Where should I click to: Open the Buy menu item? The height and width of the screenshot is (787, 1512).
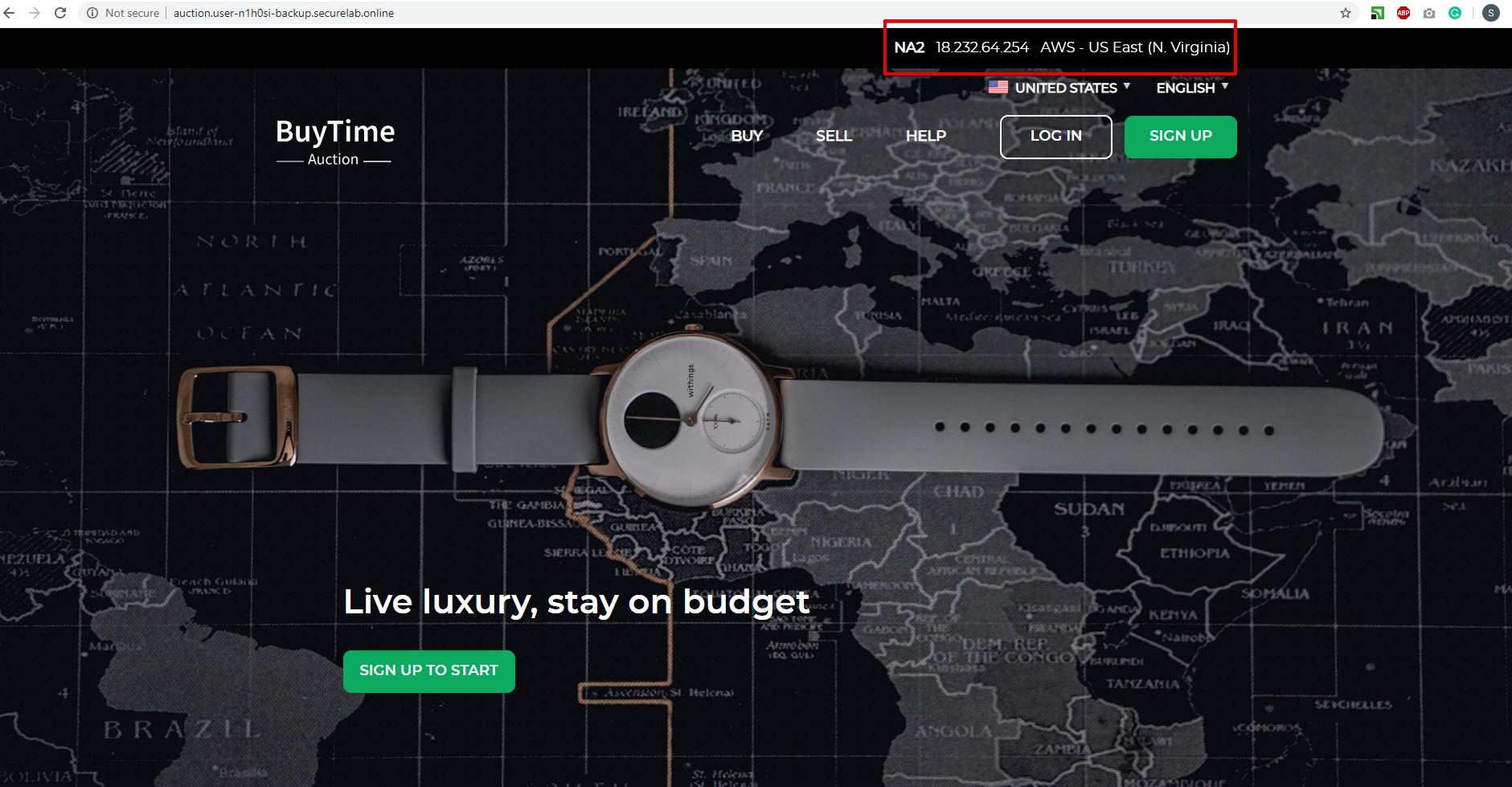747,136
